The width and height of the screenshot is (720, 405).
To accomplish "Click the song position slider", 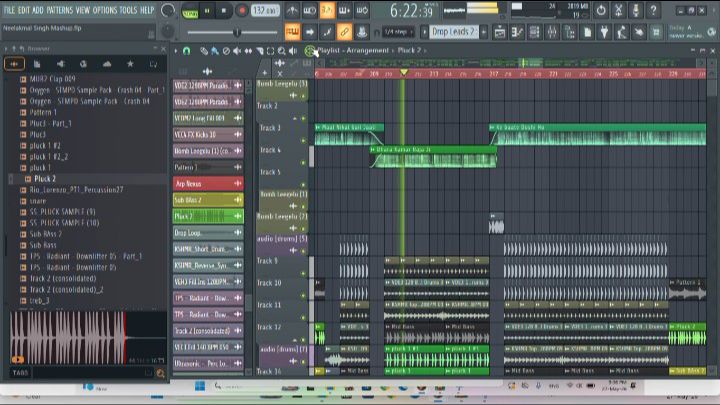I will coord(232,32).
